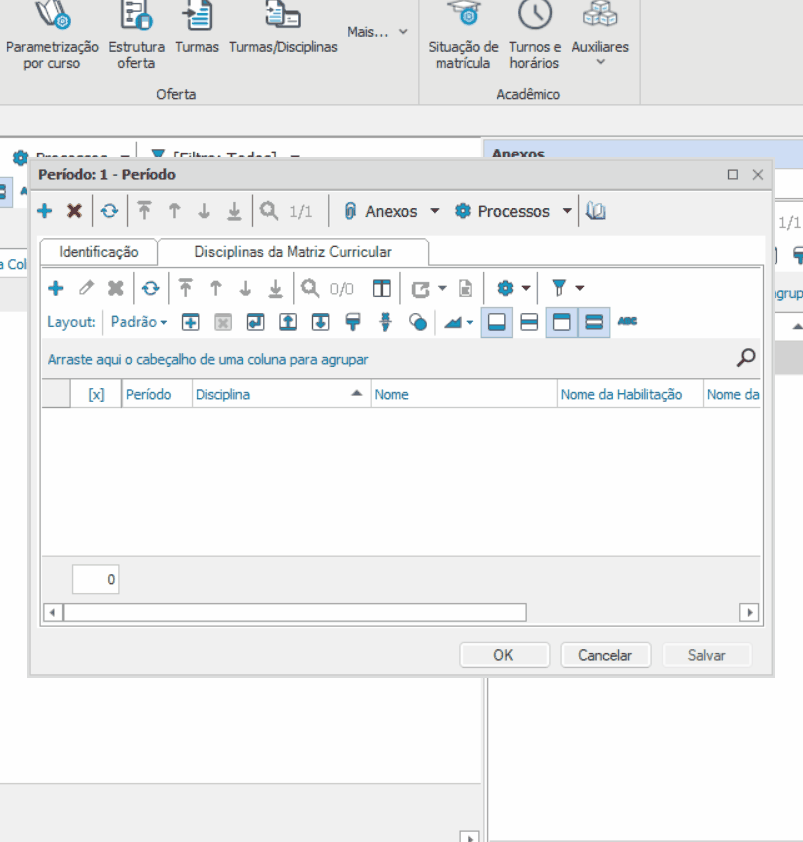Go to last row in disciplines grid
The image size is (803, 842).
276,288
